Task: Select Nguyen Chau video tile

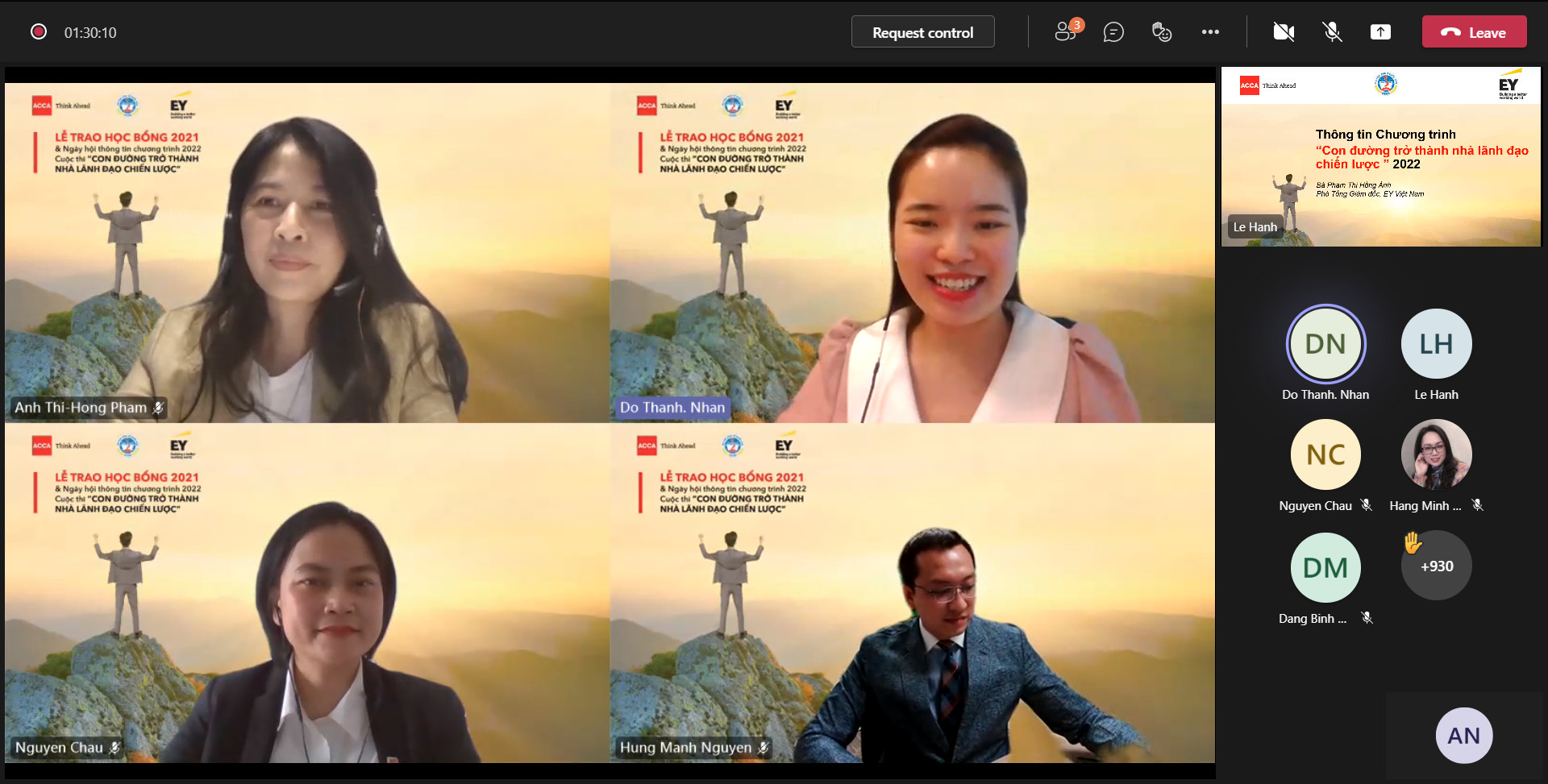Action: [307, 593]
